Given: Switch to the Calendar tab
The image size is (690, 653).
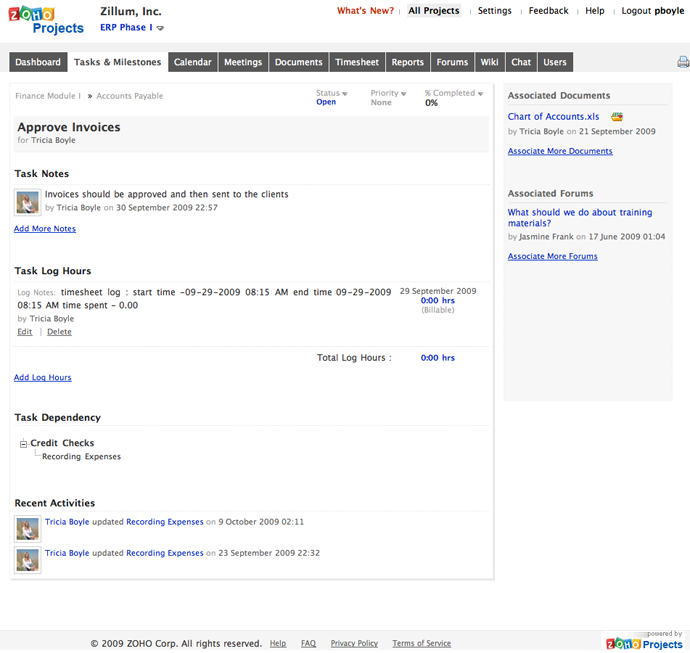Looking at the screenshot, I should pyautogui.click(x=192, y=62).
